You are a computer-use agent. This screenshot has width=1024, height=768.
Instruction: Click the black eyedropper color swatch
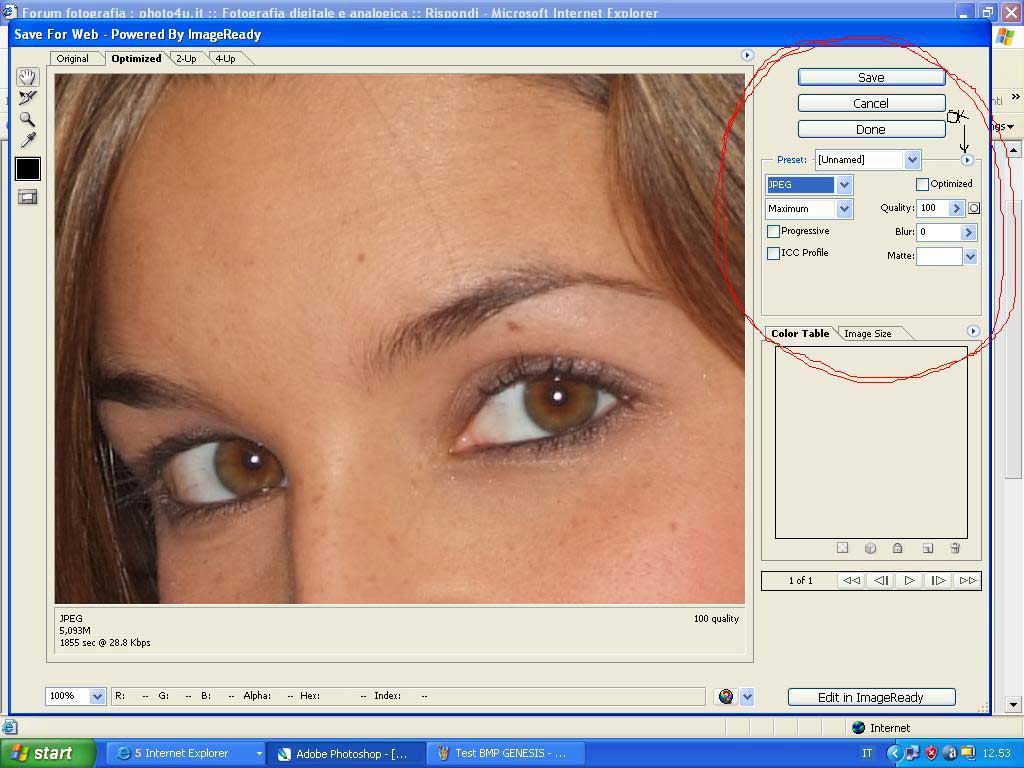point(27,169)
